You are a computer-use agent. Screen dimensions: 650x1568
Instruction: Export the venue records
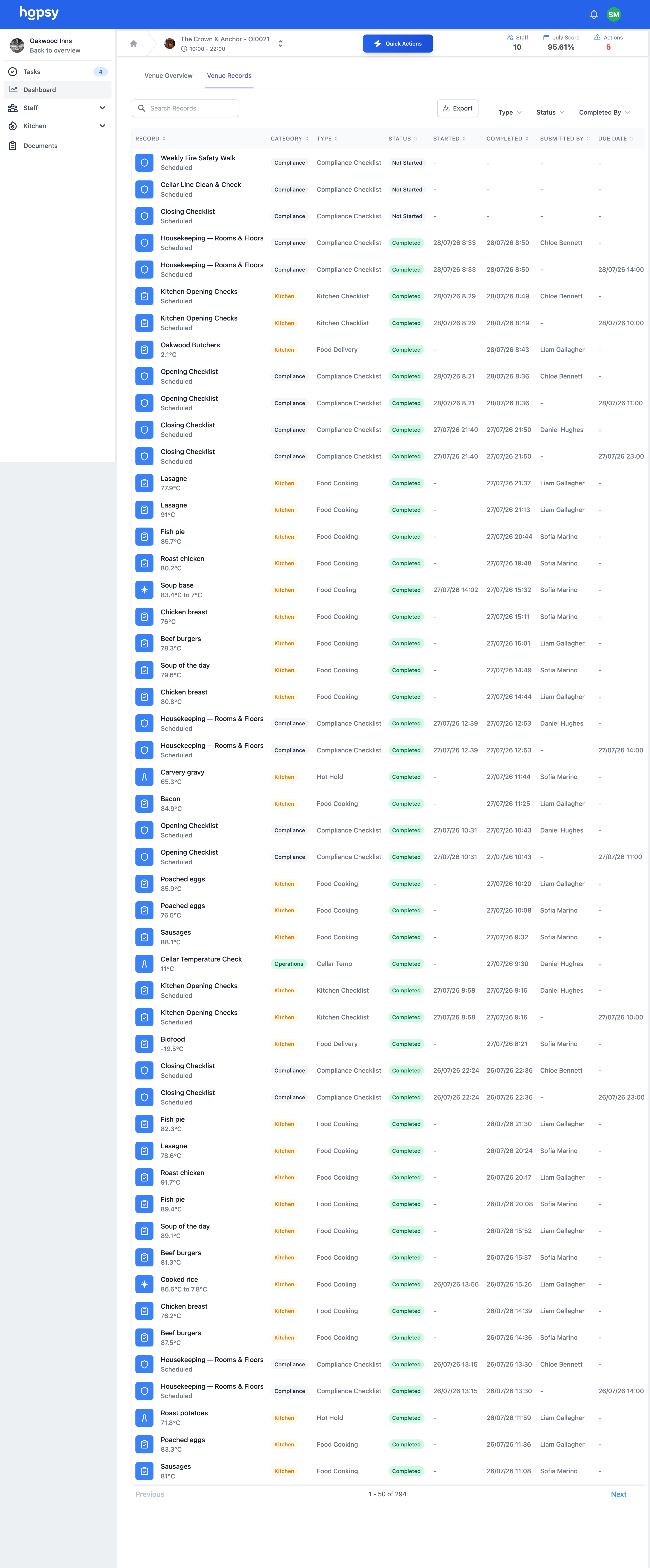click(457, 108)
